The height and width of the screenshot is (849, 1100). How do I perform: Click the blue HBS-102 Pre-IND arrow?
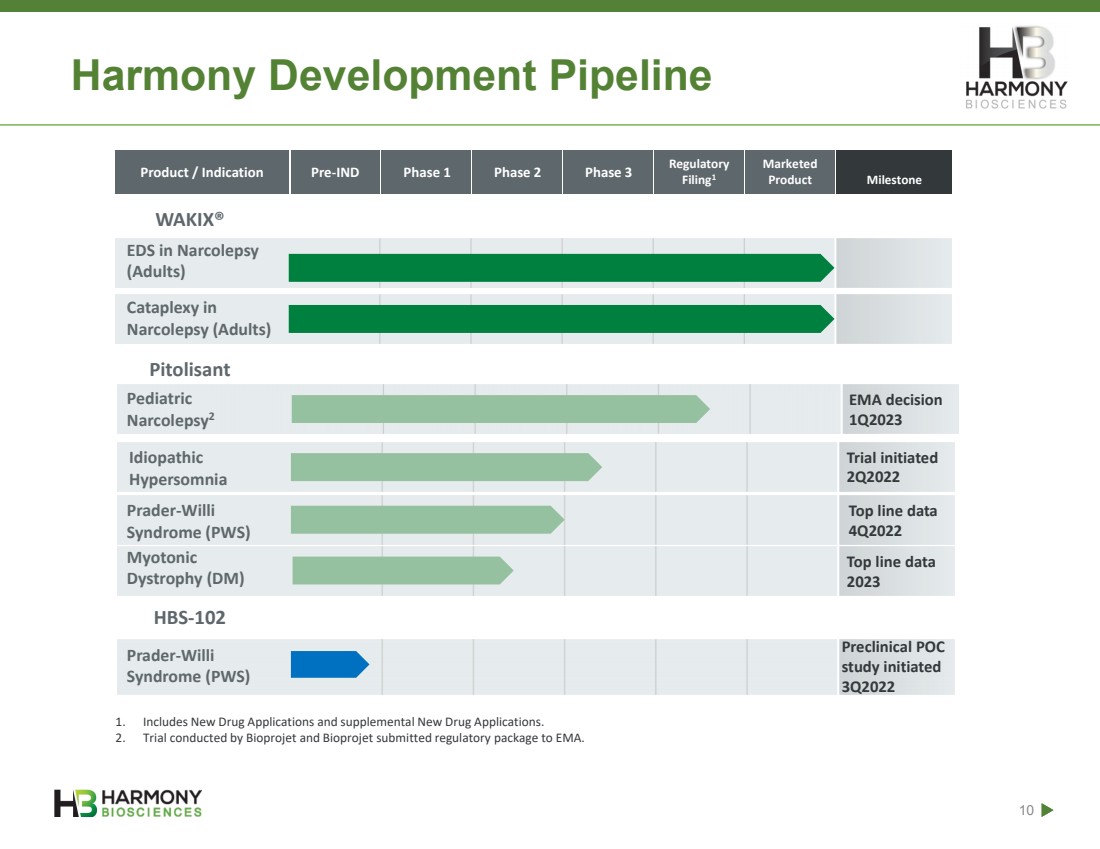point(330,664)
